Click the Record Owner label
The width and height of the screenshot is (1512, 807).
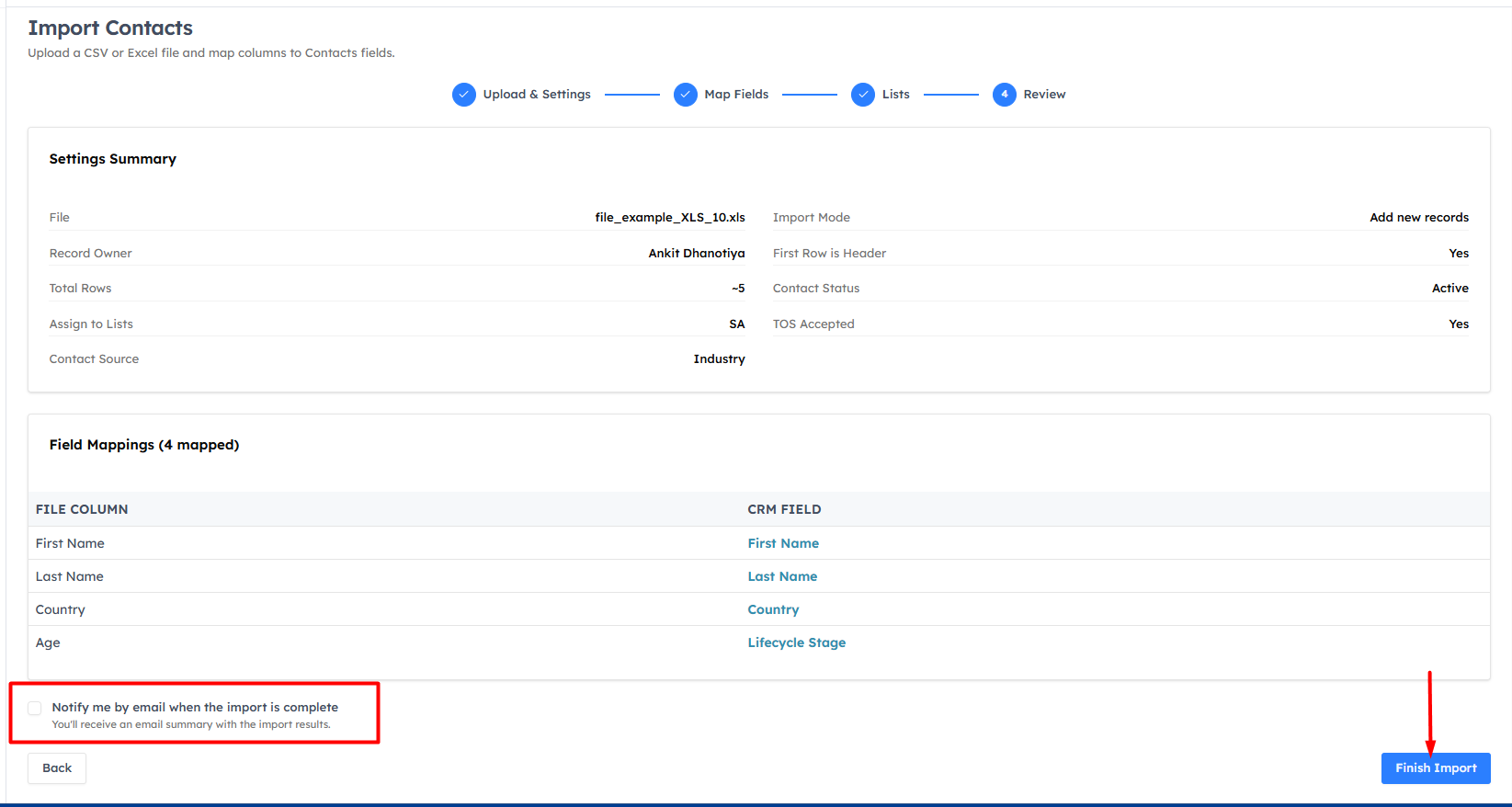(x=91, y=254)
